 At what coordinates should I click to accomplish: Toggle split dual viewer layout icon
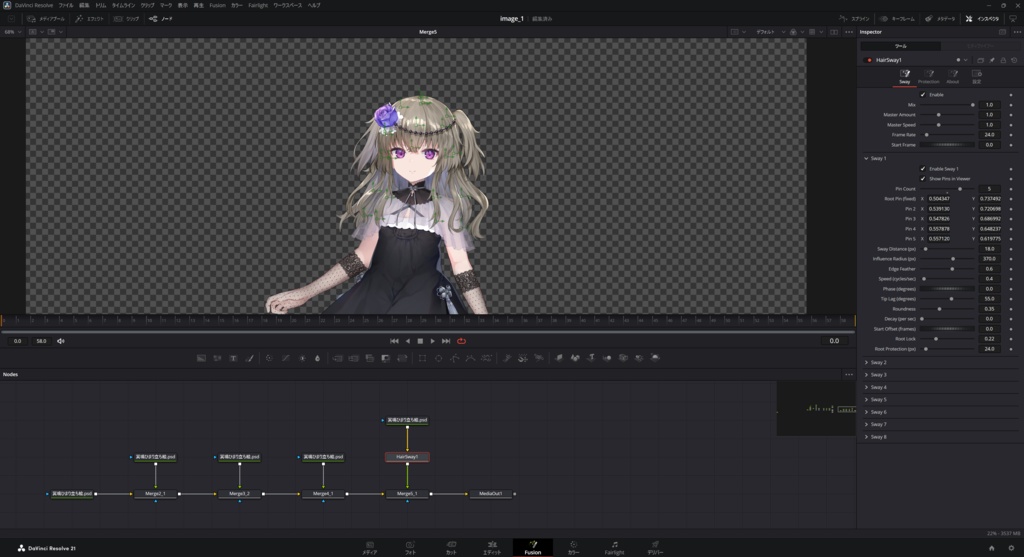(834, 32)
